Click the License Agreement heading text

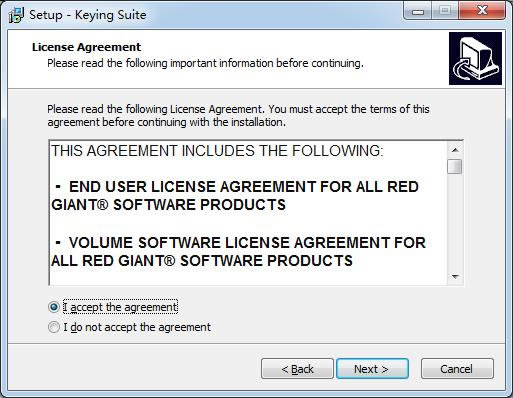tap(87, 47)
